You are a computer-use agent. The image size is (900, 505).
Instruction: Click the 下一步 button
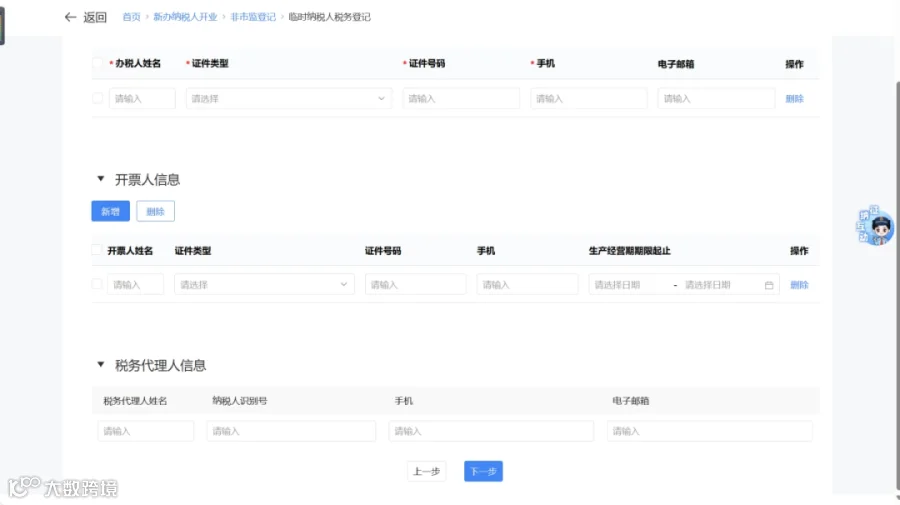483,471
